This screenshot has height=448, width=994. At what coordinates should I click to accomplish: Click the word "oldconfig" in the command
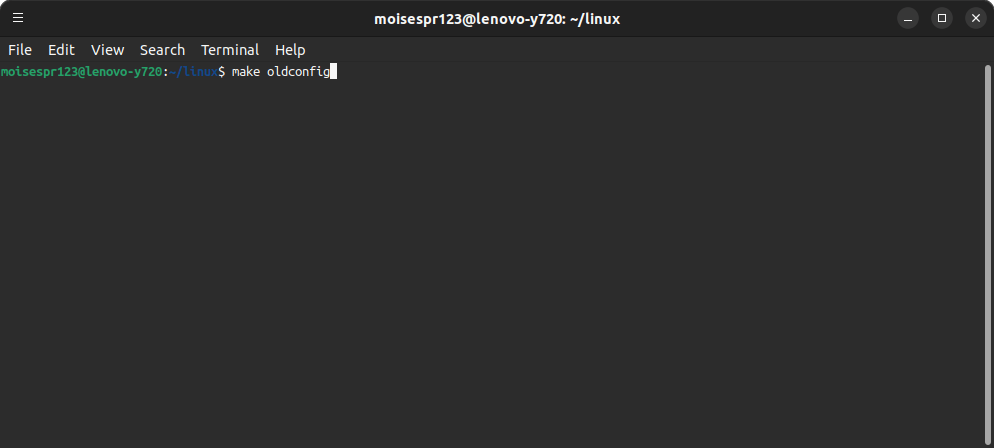coord(298,72)
